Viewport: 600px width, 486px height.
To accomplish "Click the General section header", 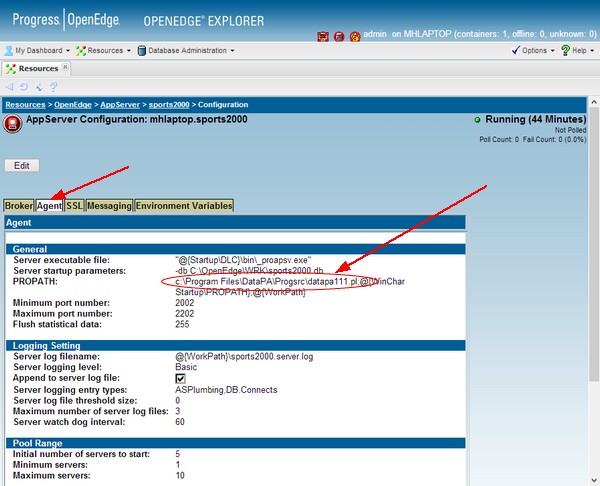I will pyautogui.click(x=236, y=249).
